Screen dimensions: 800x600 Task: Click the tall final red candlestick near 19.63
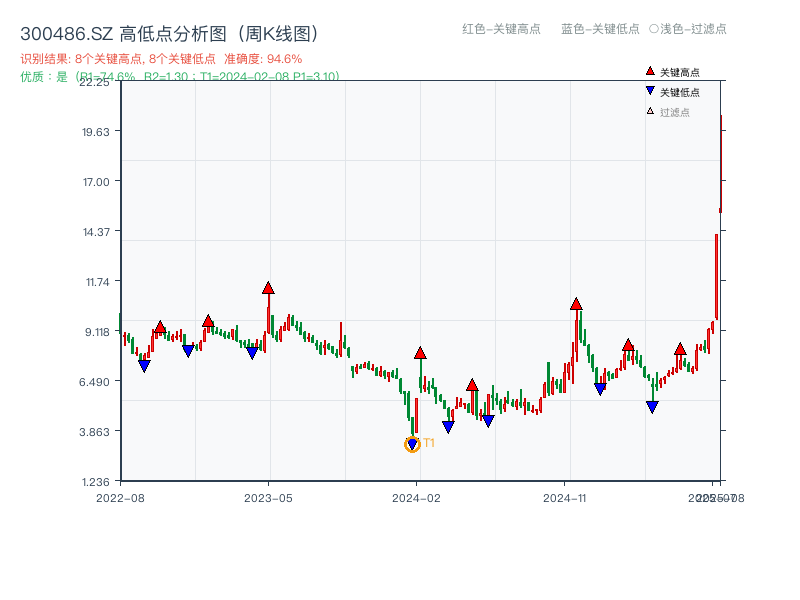pyautogui.click(x=721, y=163)
